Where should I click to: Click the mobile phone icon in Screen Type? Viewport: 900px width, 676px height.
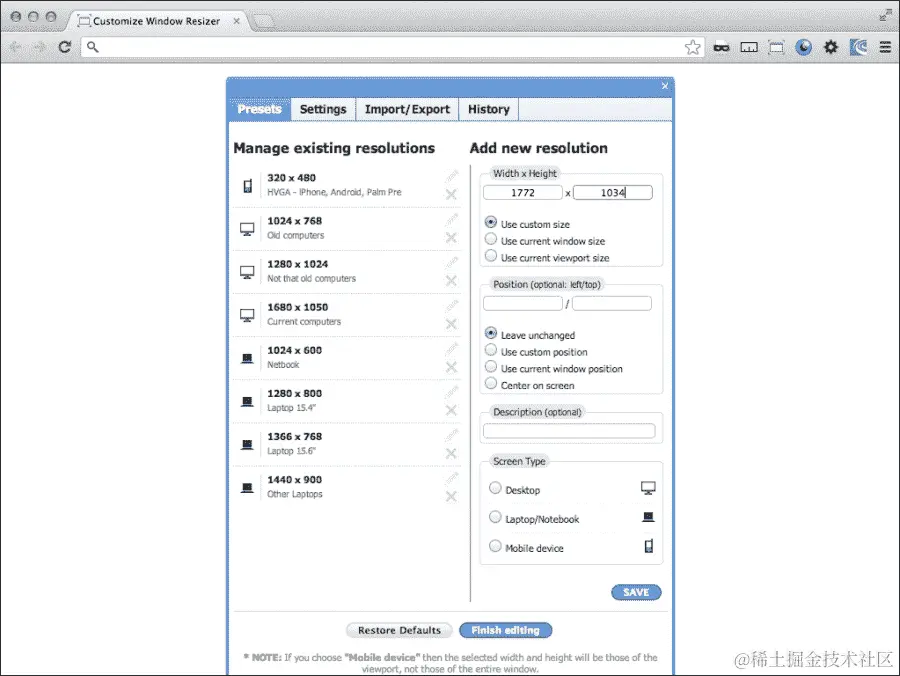click(x=649, y=546)
